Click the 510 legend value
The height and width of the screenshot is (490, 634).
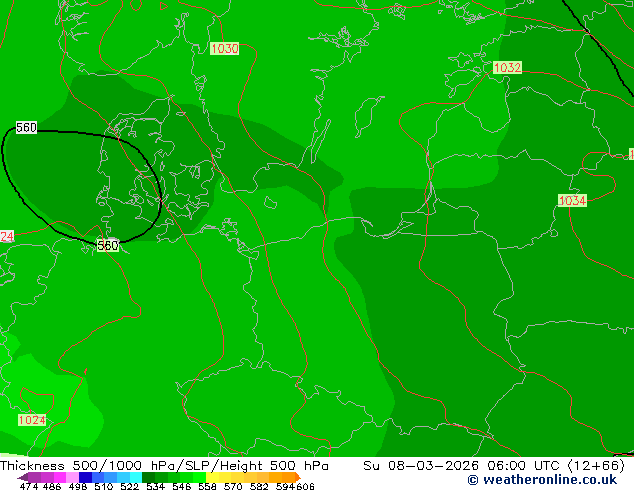(104, 486)
